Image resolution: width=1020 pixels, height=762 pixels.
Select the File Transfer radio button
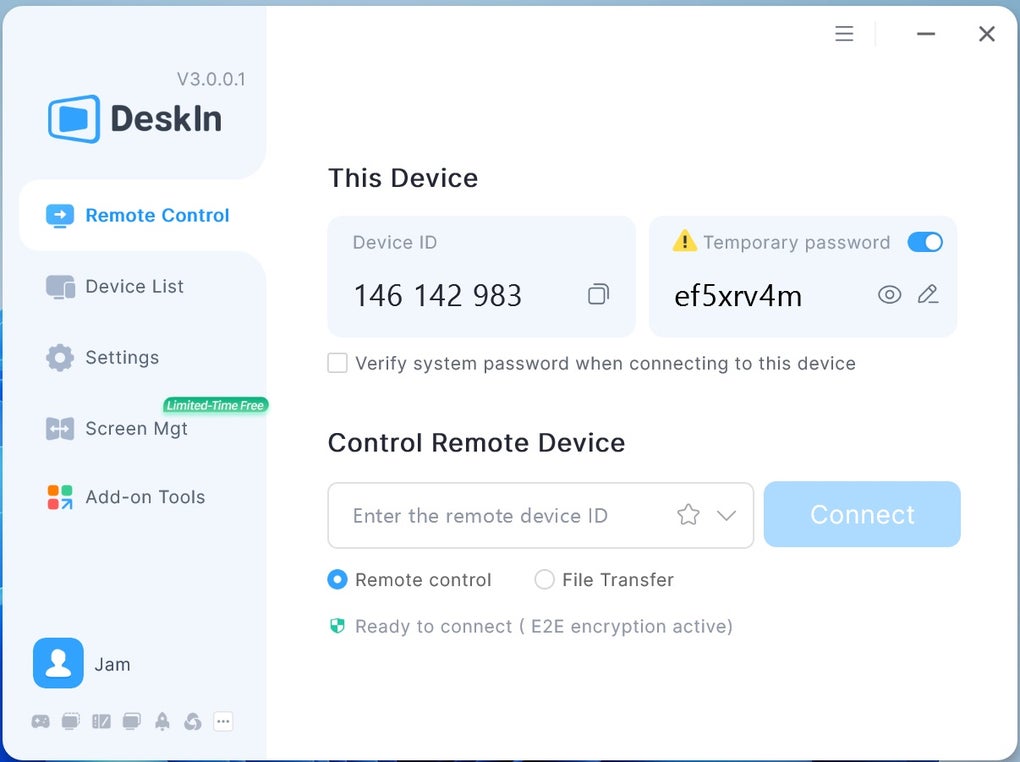pos(545,580)
